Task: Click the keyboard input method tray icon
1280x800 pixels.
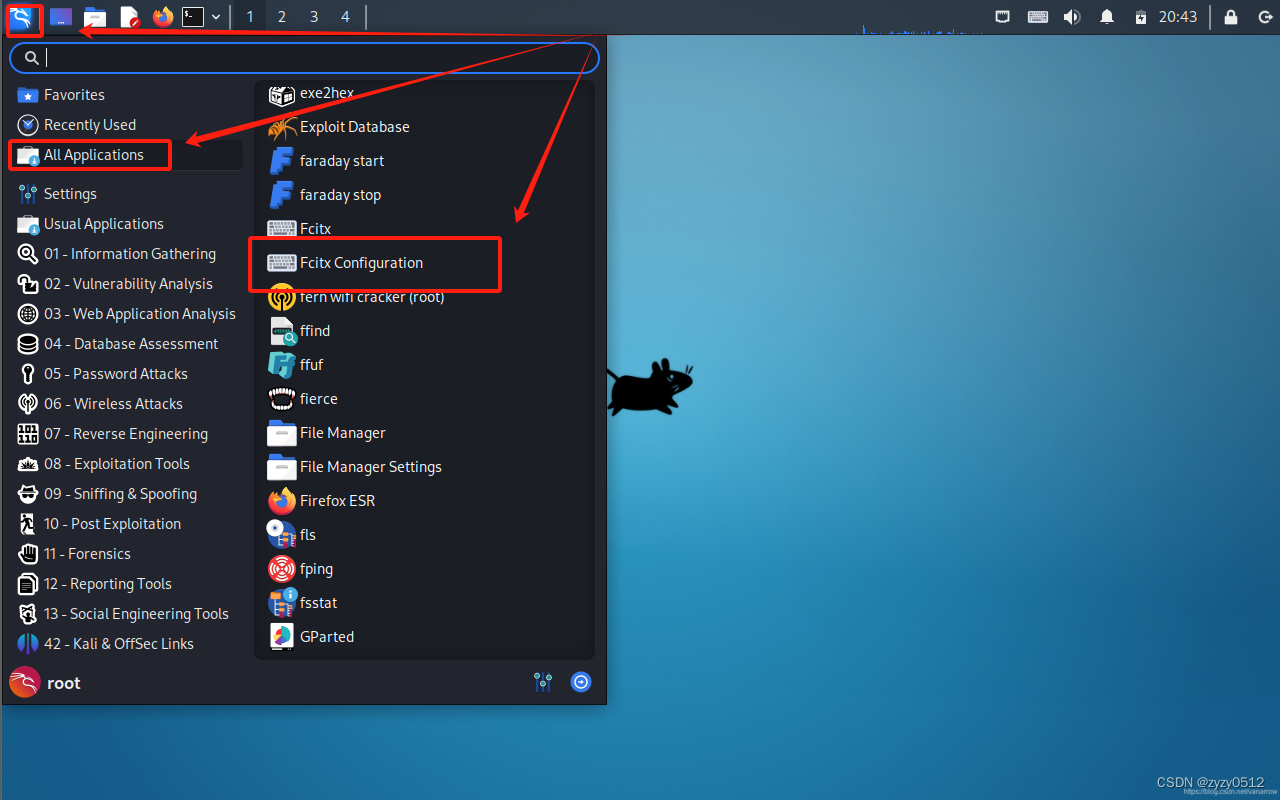Action: 1038,17
